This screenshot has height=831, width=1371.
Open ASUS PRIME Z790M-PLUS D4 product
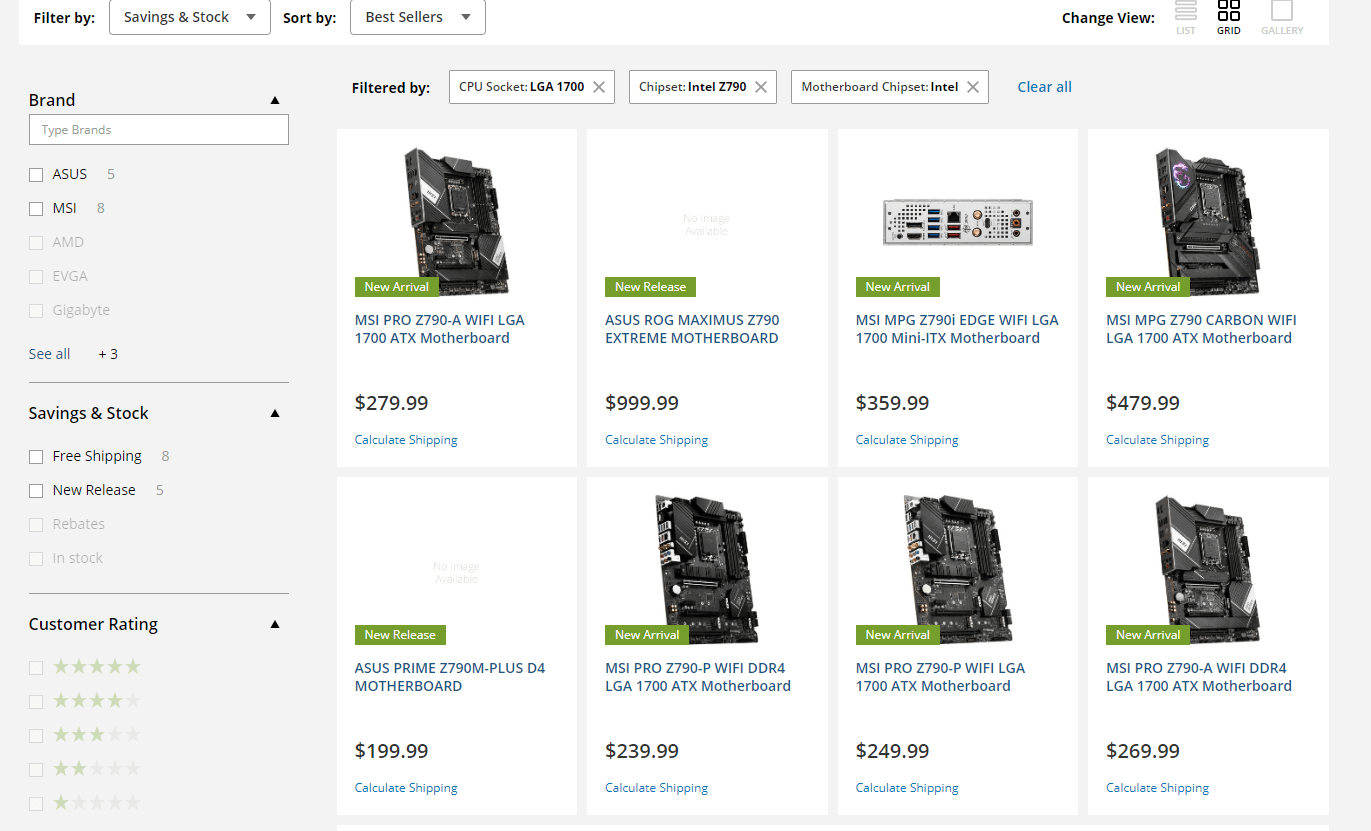click(x=450, y=677)
